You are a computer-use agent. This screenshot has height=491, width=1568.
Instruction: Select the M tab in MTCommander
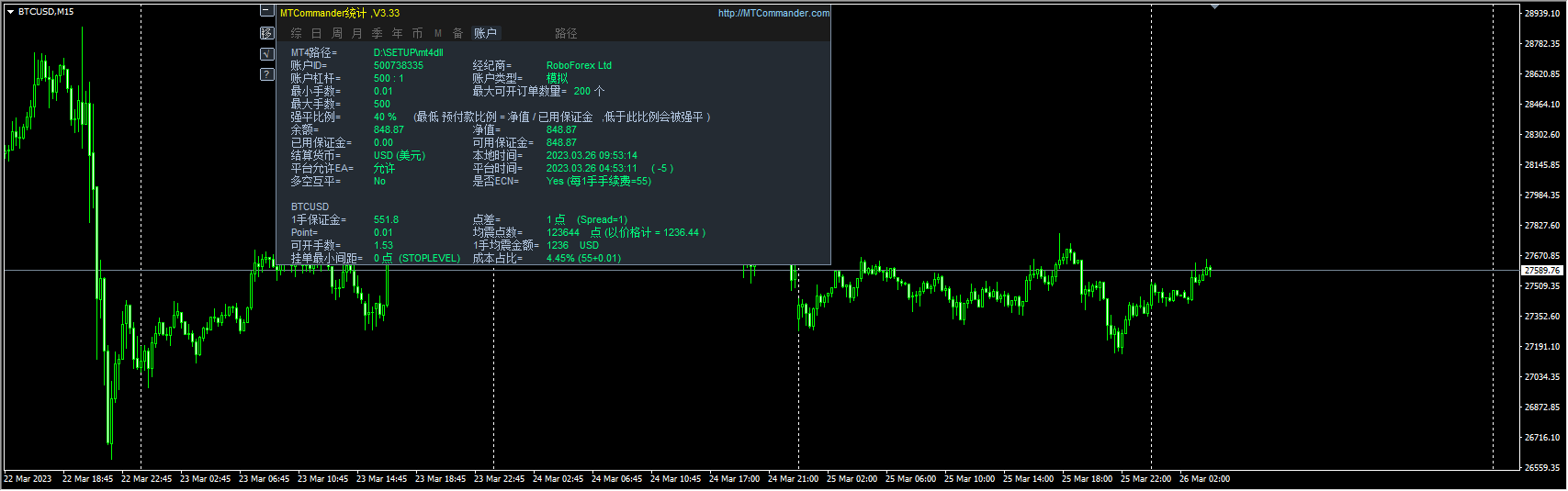[438, 33]
